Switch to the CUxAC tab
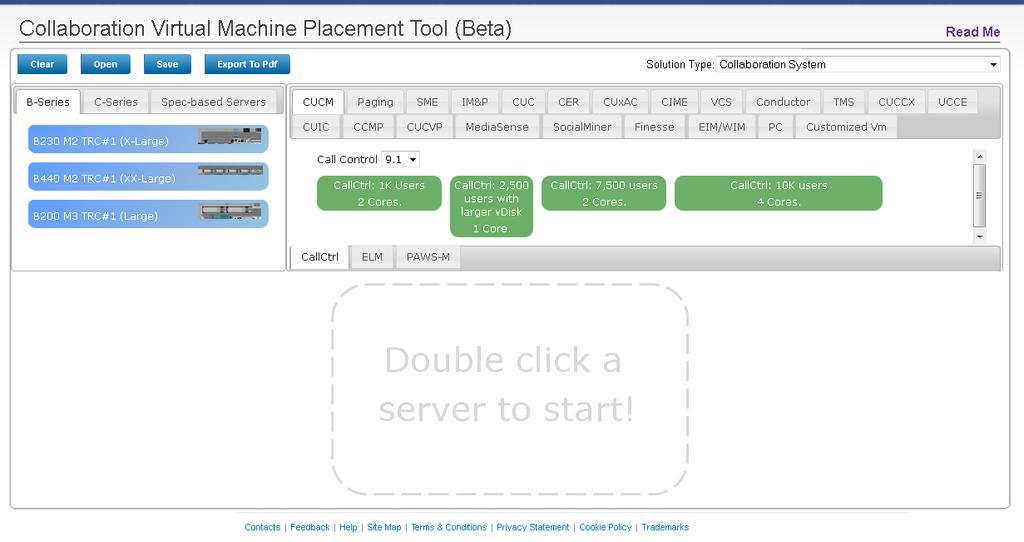Viewport: 1024px width, 542px height. pyautogui.click(x=620, y=102)
